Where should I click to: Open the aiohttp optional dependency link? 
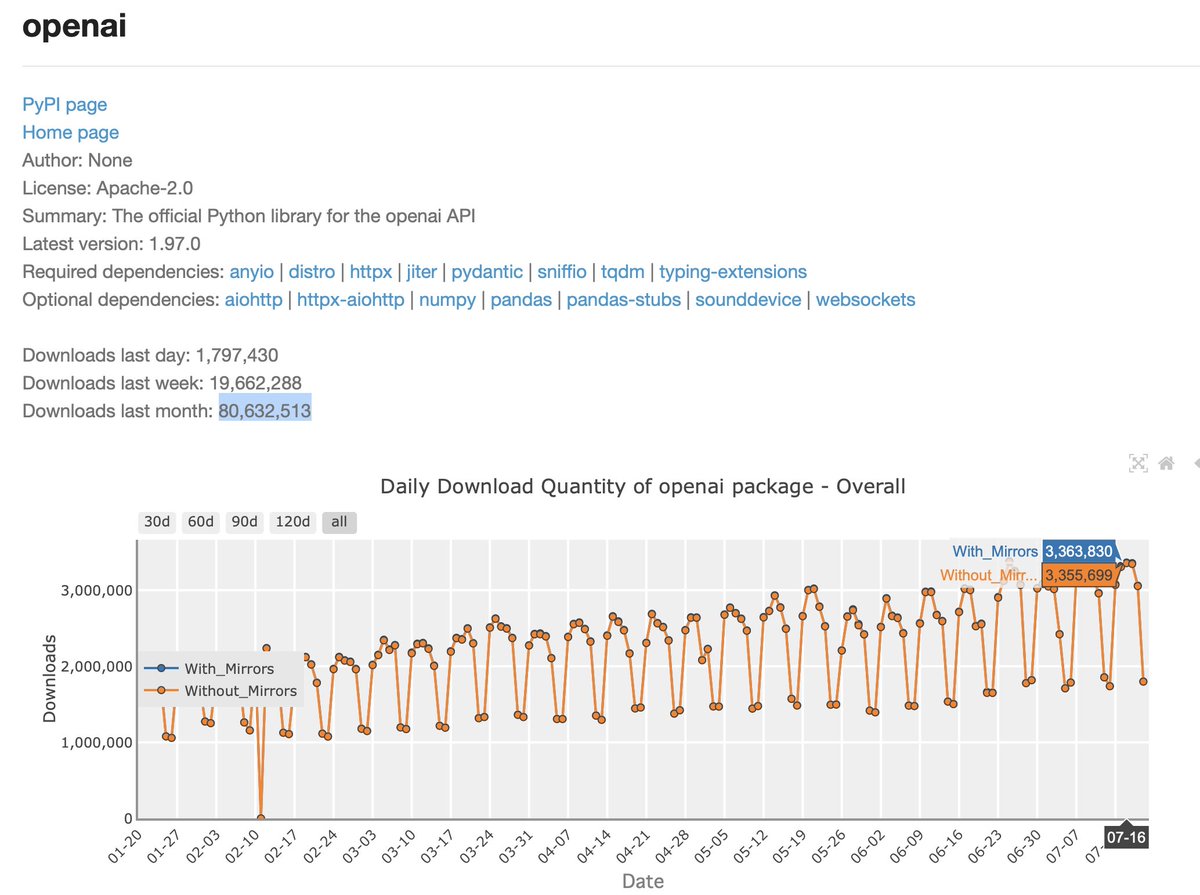tap(253, 300)
